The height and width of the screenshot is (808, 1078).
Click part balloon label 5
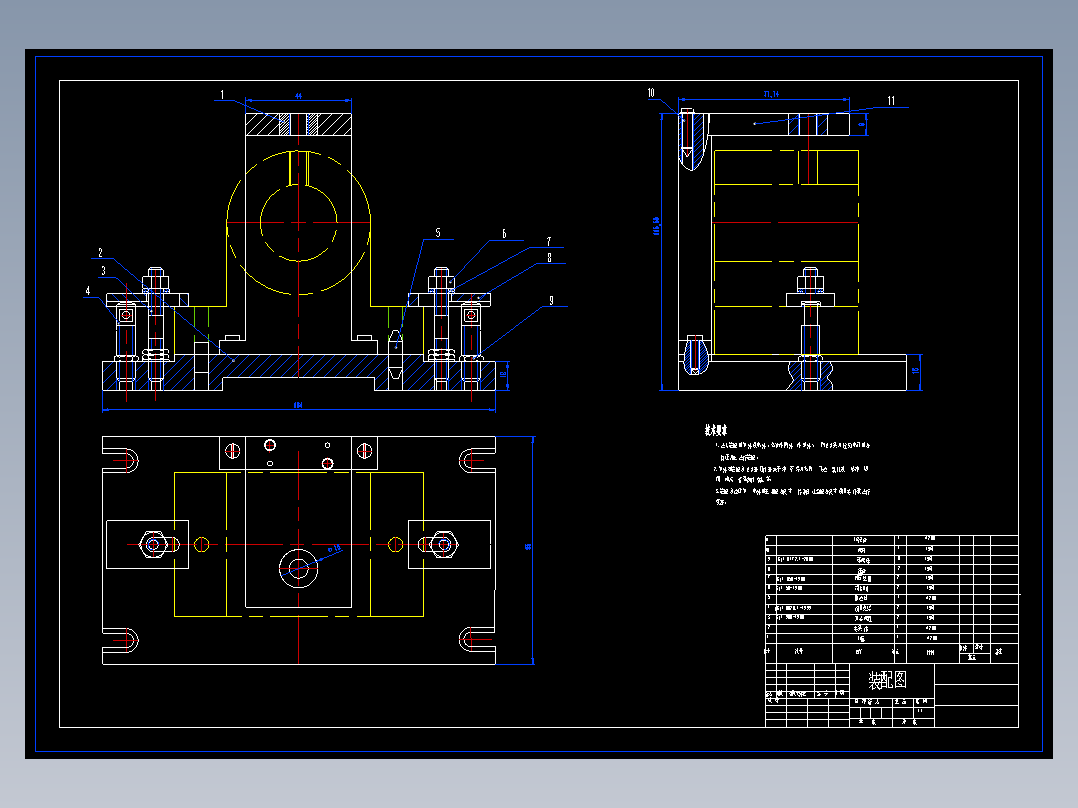point(438,233)
